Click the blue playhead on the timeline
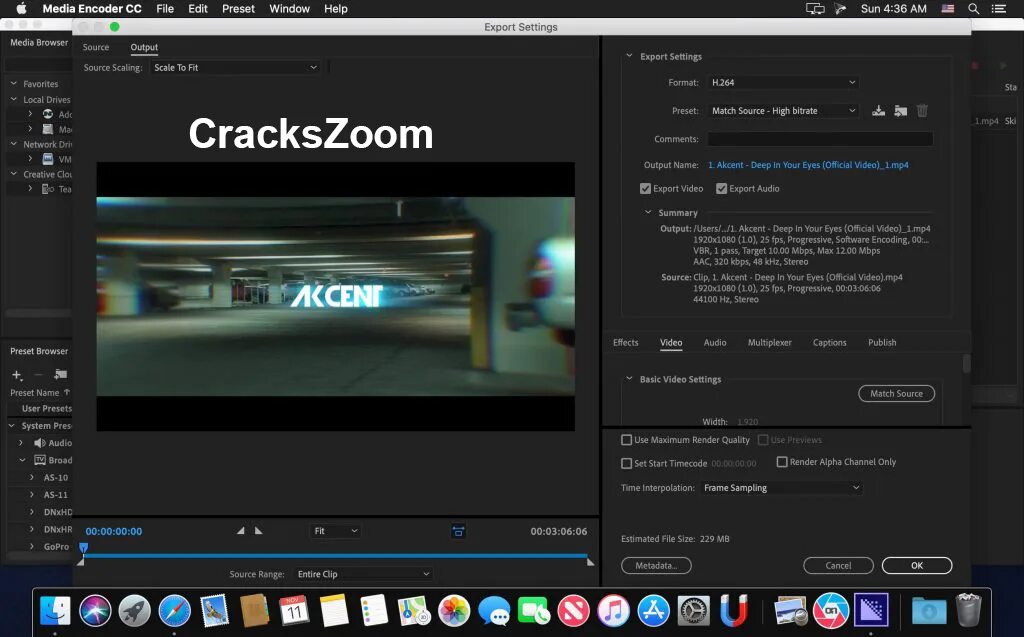 click(84, 547)
